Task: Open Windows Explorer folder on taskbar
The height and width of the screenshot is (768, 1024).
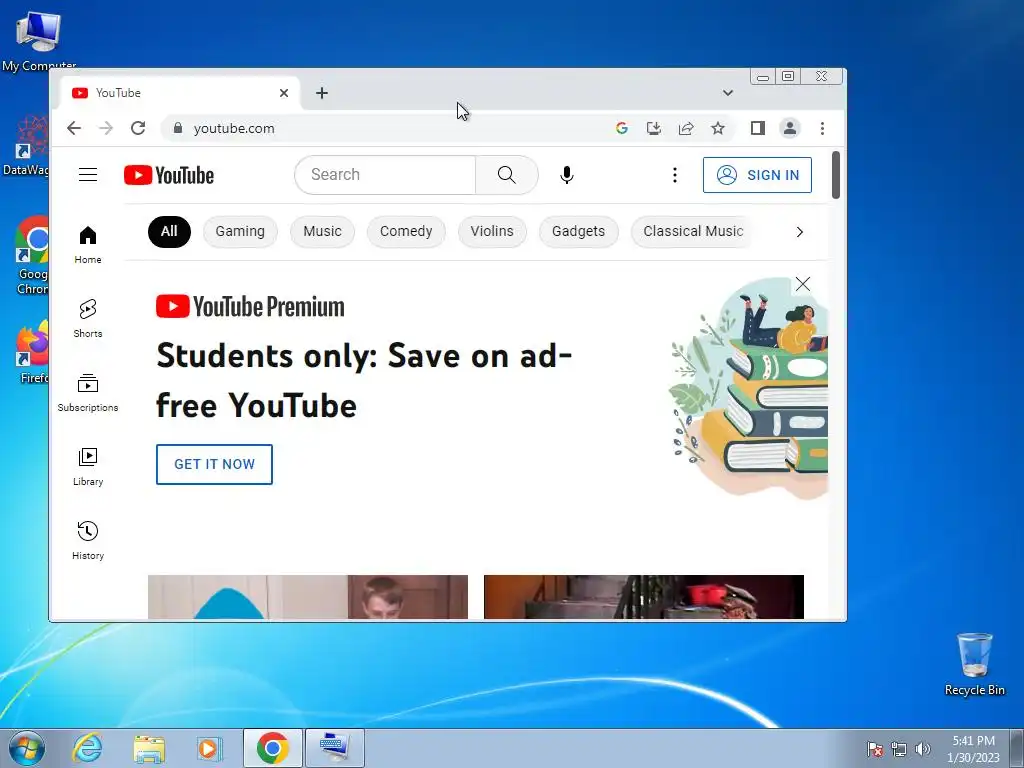Action: click(149, 748)
